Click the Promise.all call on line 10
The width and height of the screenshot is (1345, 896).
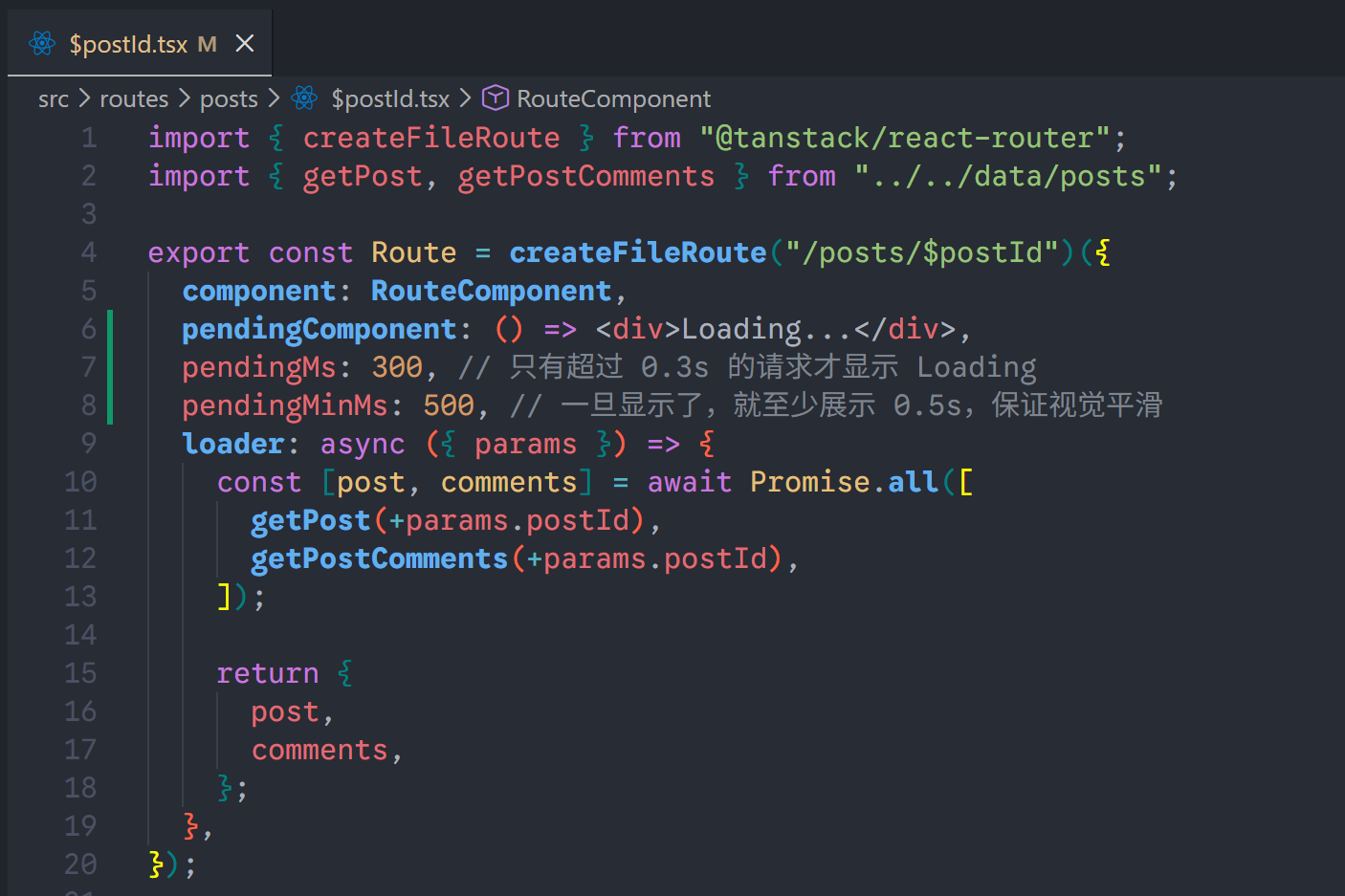tap(843, 482)
